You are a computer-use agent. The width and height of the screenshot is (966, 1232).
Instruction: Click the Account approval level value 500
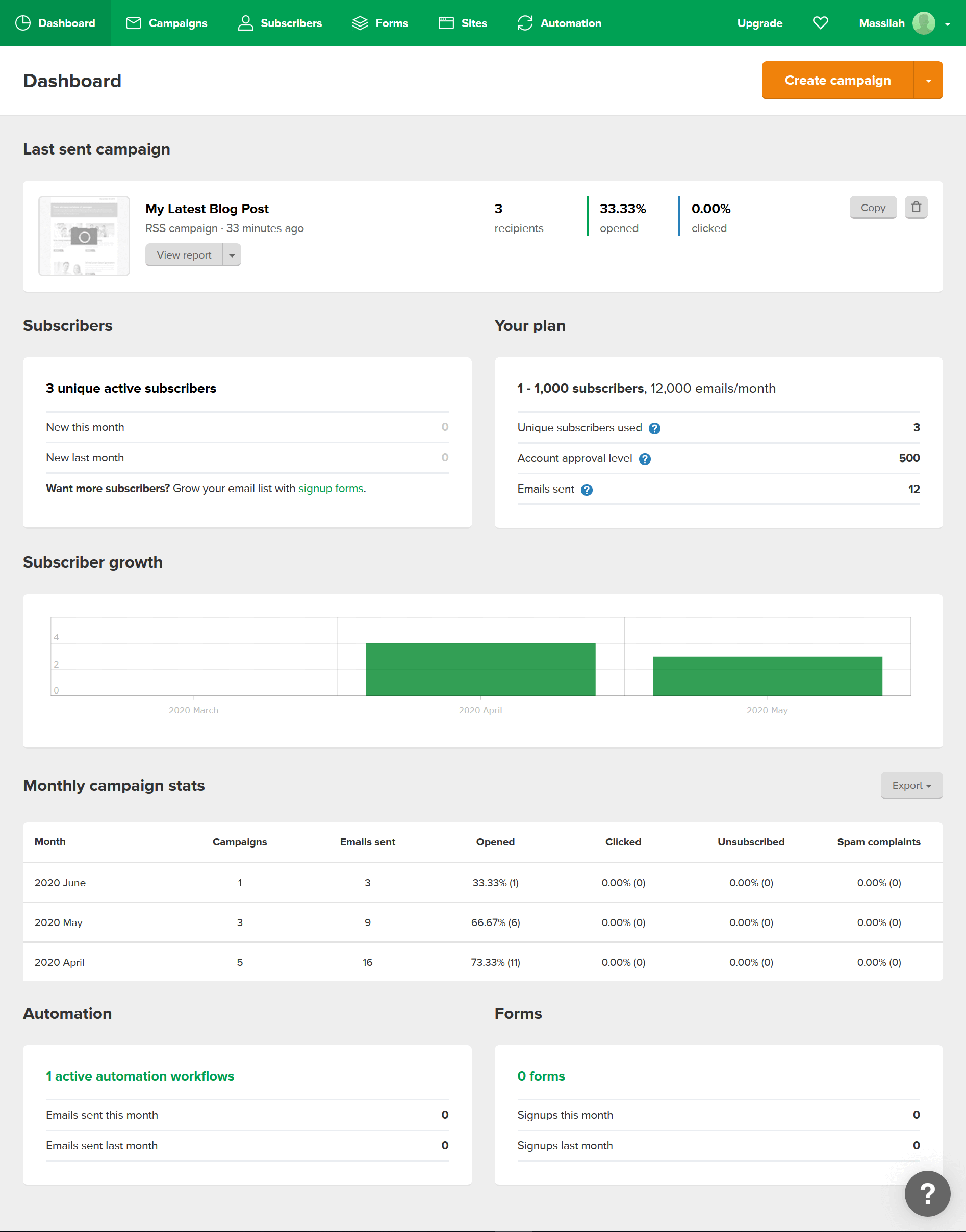(909, 458)
